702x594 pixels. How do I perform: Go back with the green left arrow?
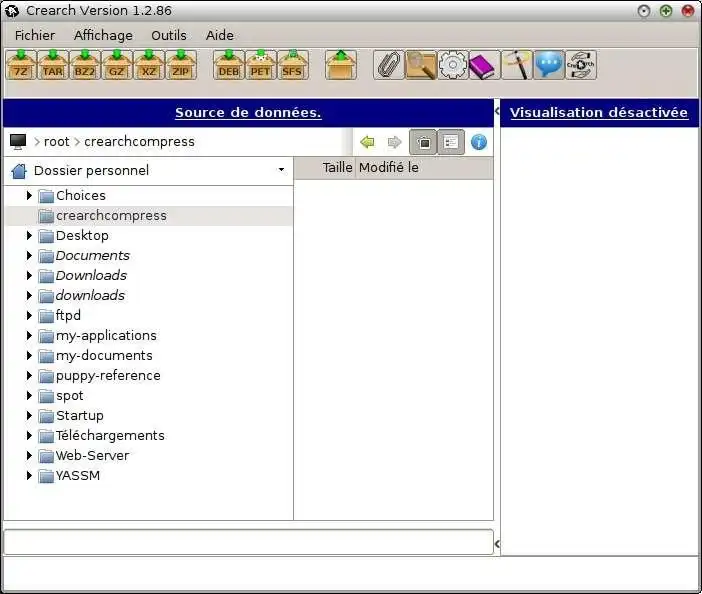coord(368,142)
